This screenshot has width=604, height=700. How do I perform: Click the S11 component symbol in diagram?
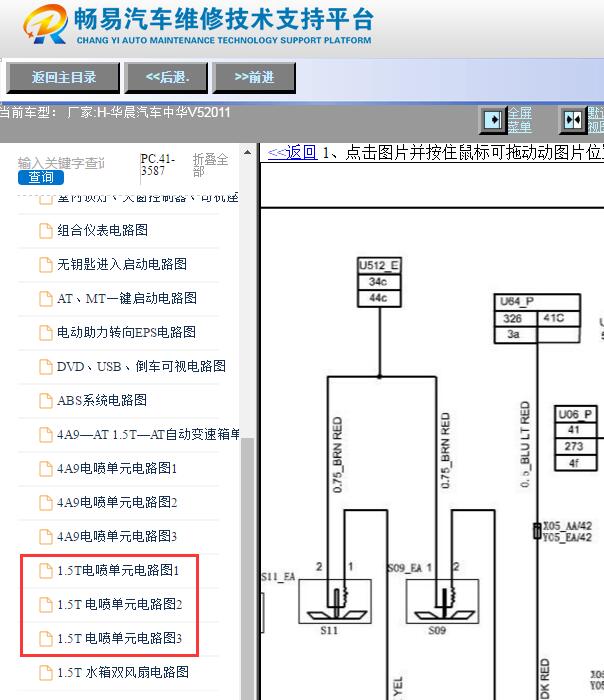point(335,601)
